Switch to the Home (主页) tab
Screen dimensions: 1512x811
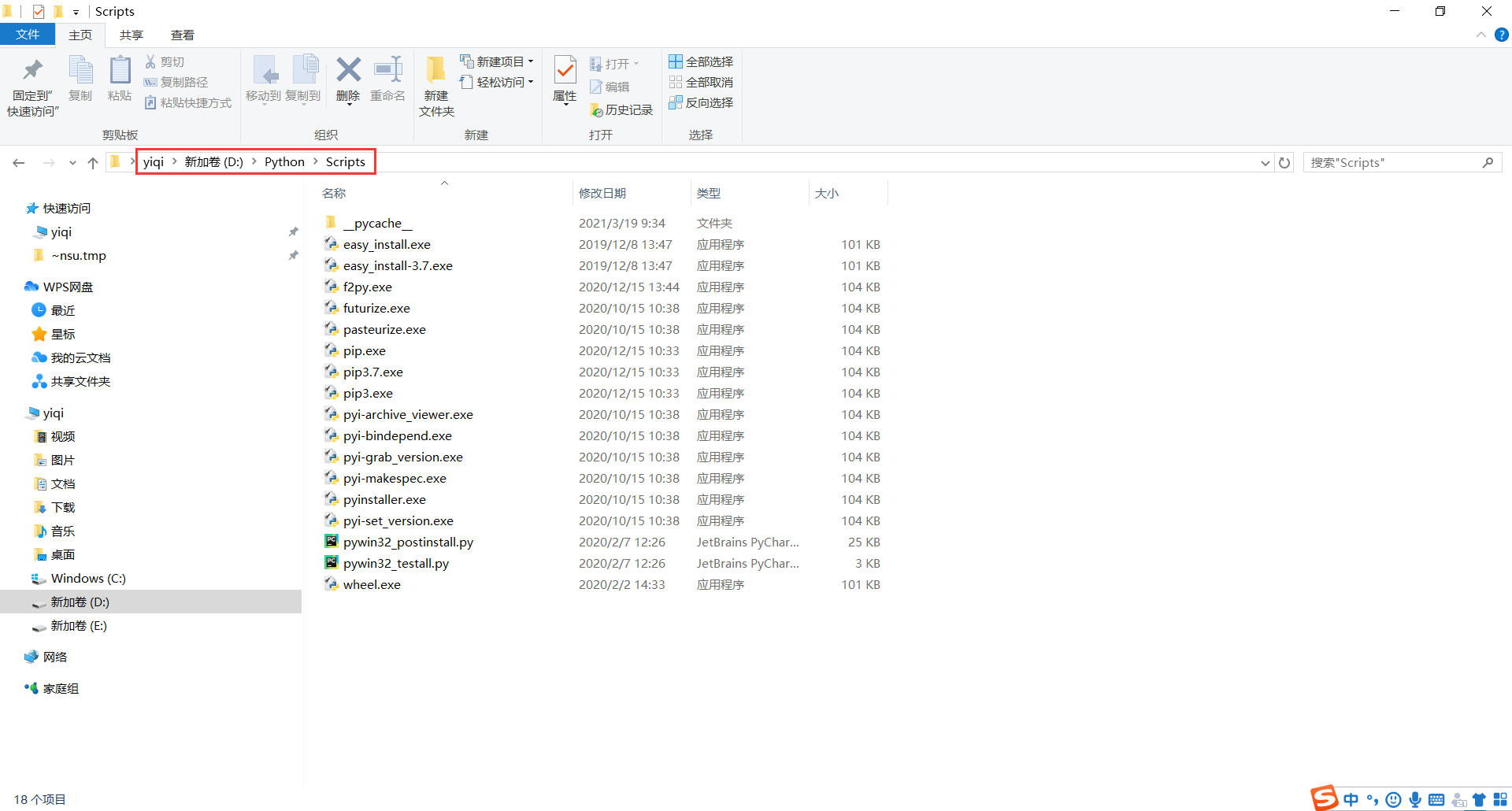click(80, 35)
